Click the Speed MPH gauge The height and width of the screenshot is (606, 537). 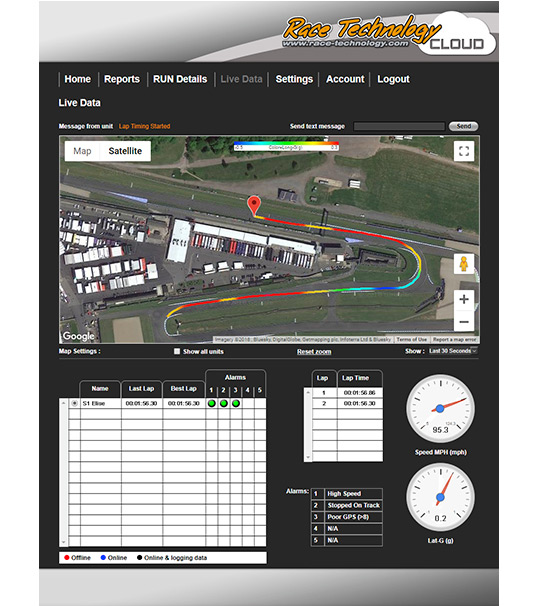click(440, 408)
